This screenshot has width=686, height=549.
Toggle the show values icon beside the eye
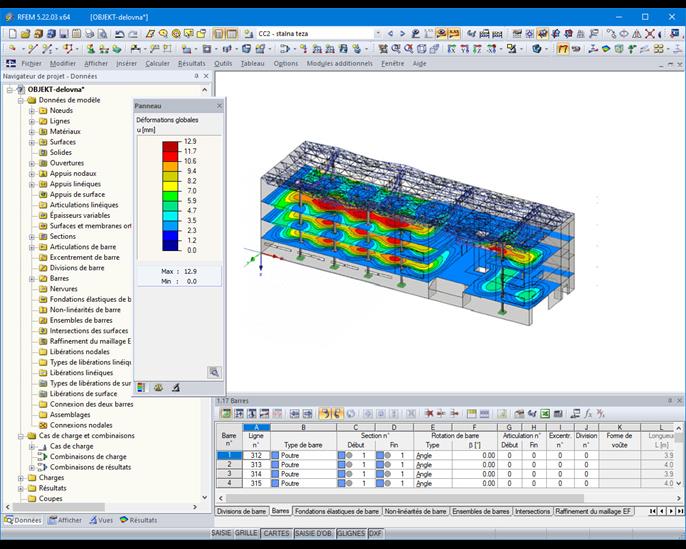(454, 34)
